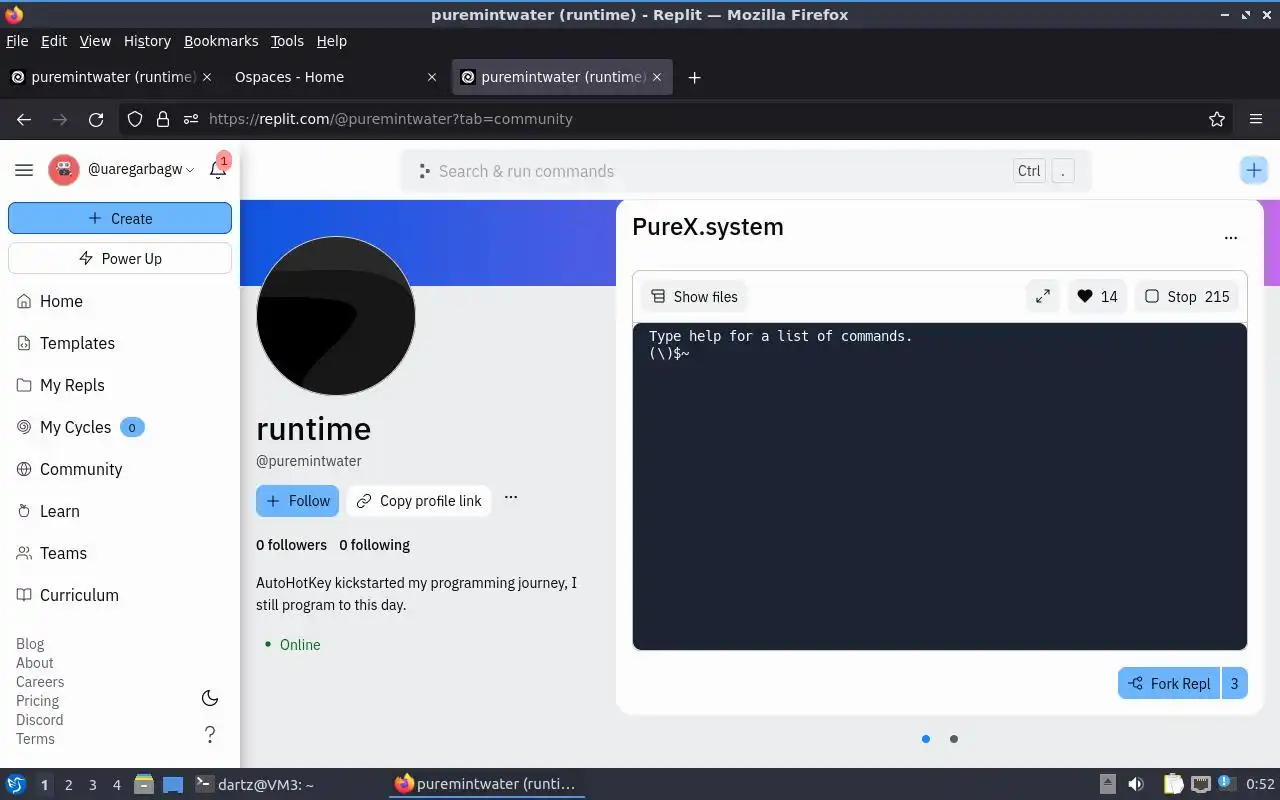The width and height of the screenshot is (1280, 800).
Task: Click inside the repl console
Action: 940,486
